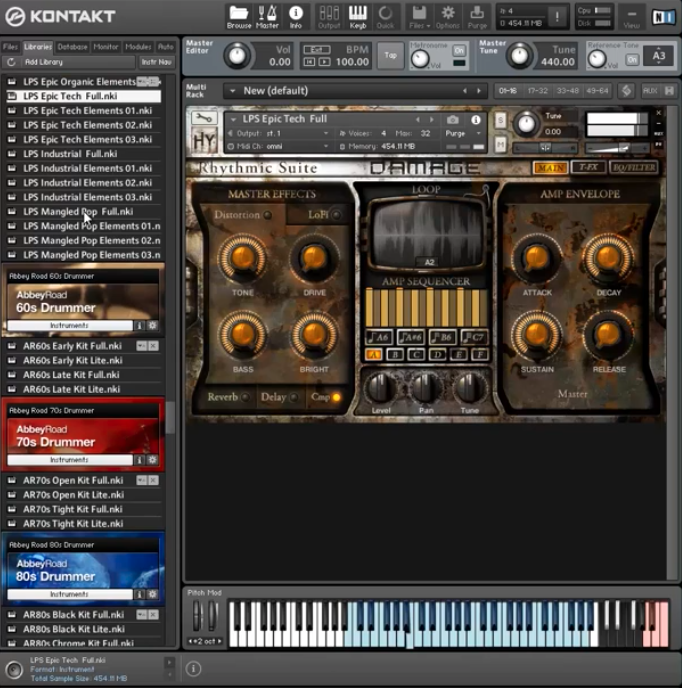This screenshot has width=682, height=688.
Task: Mute the instrument with M button
Action: point(500,145)
